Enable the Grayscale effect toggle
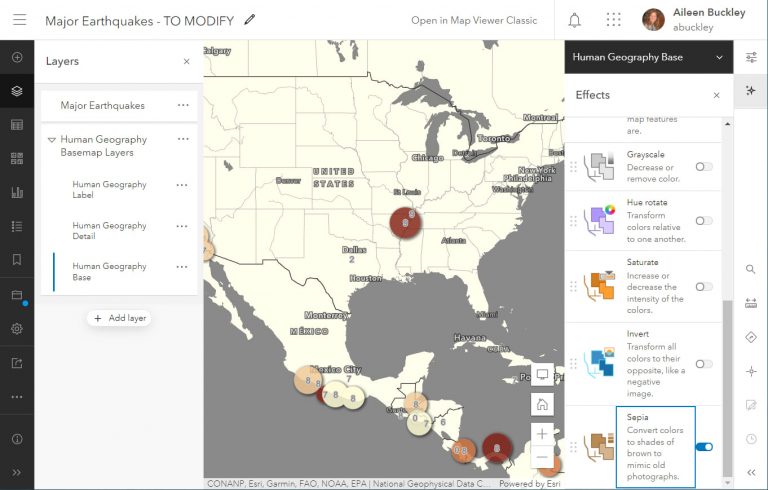The width and height of the screenshot is (768, 490). click(x=704, y=167)
